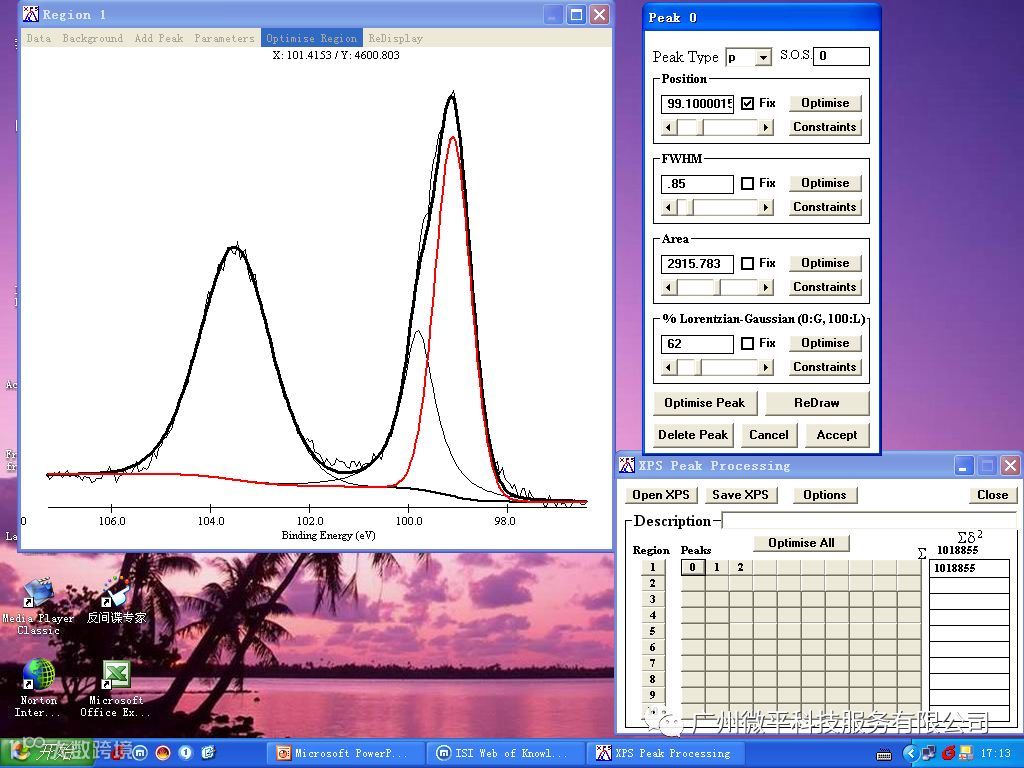The width and height of the screenshot is (1024, 768).
Task: Click Constraints button for Position
Action: coord(825,127)
